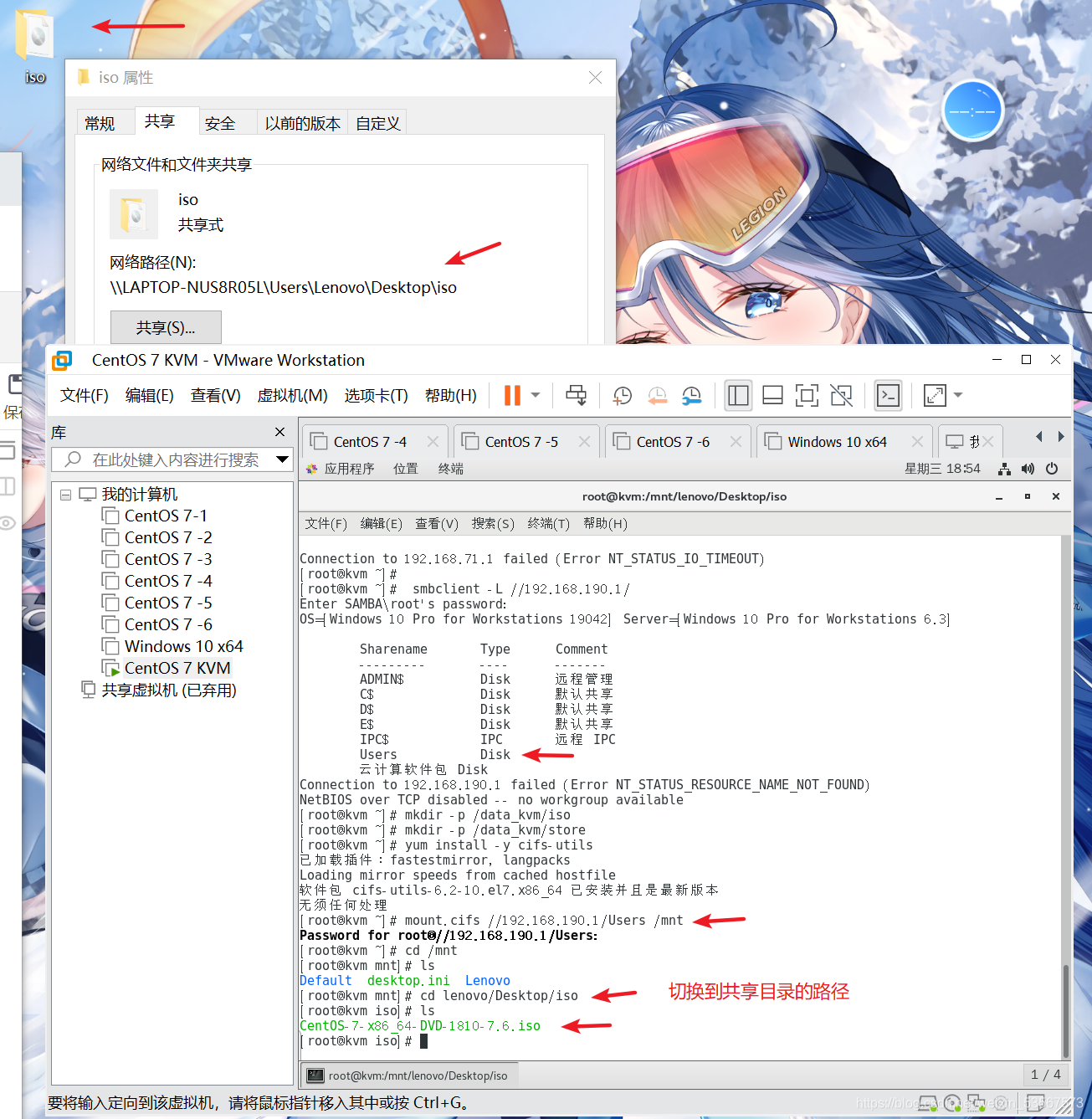Open terminal 终端(T) menu
The width and height of the screenshot is (1092, 1119).
(x=549, y=523)
